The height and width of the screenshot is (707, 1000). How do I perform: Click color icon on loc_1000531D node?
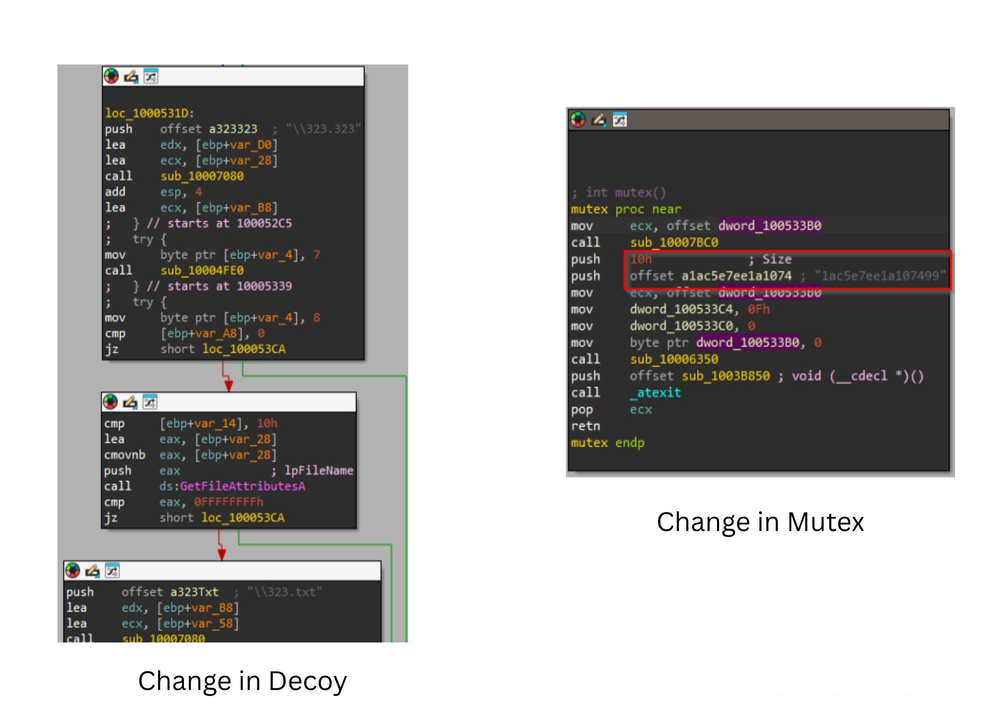(111, 76)
